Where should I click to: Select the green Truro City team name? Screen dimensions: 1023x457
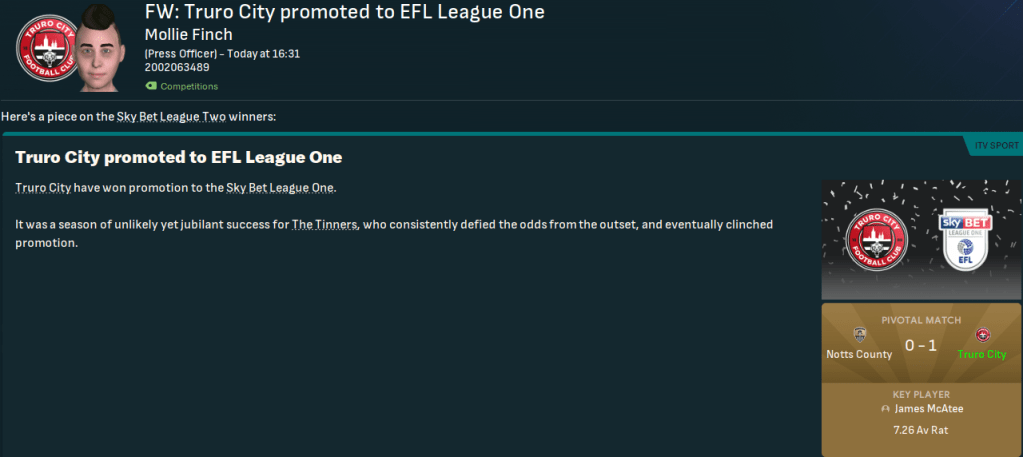[981, 354]
